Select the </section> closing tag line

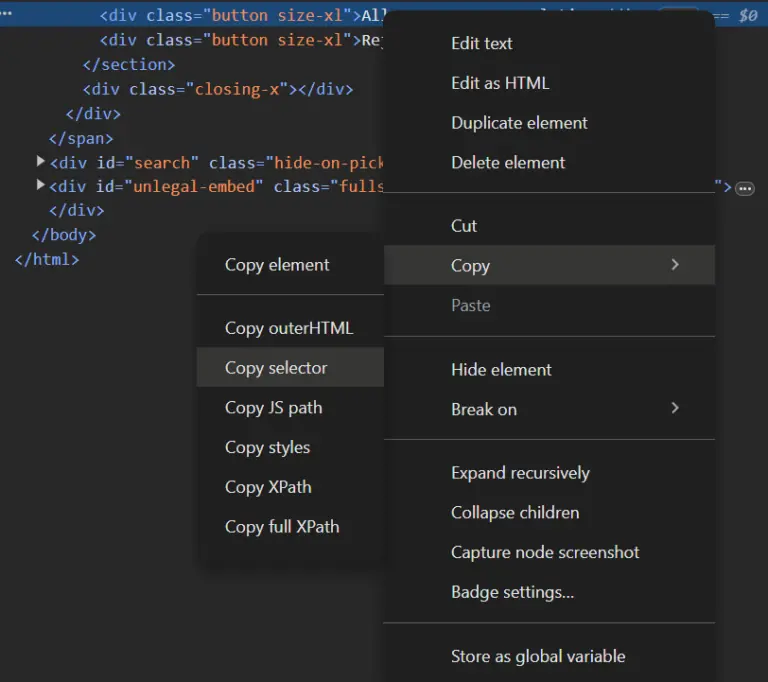(129, 65)
